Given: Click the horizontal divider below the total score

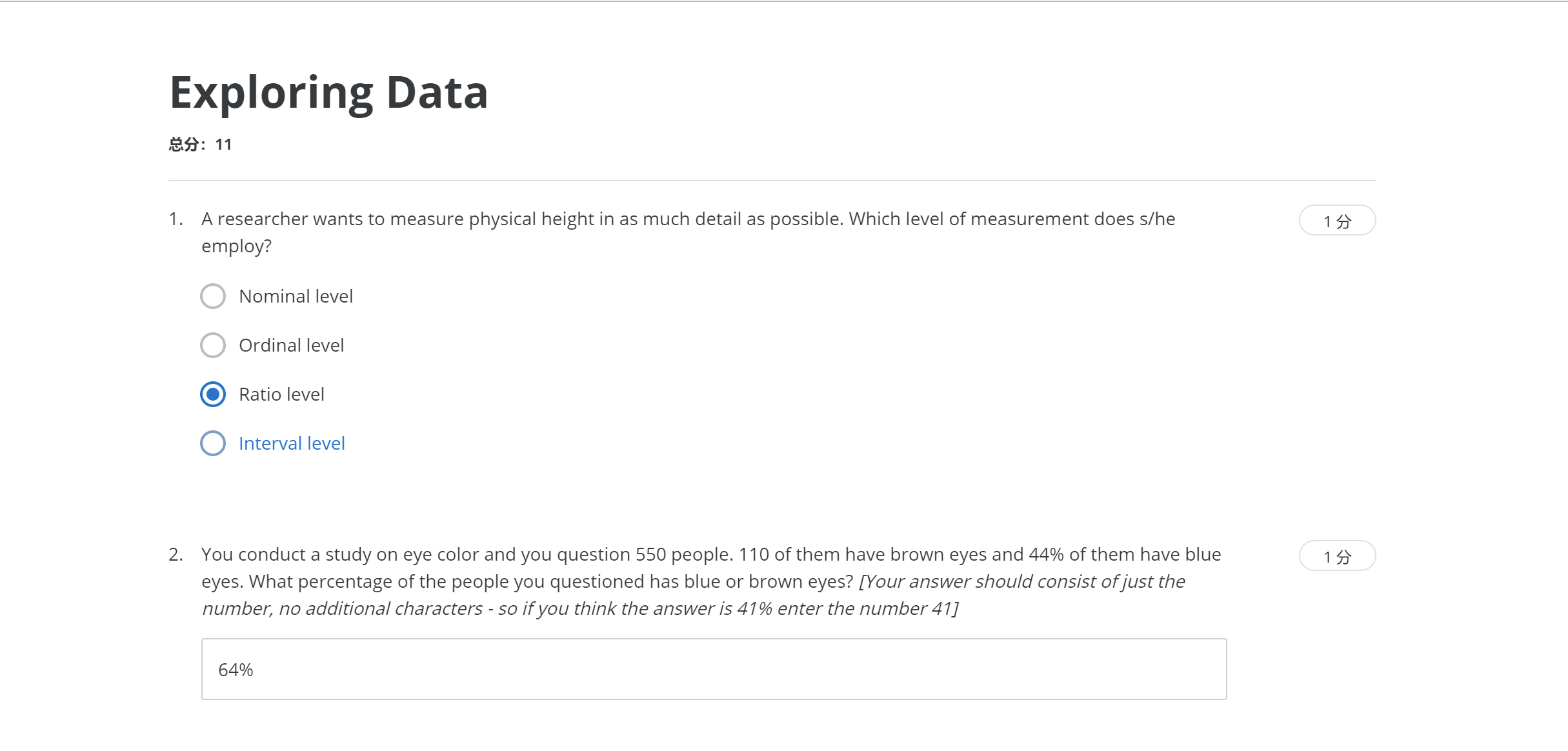Looking at the screenshot, I should tap(772, 181).
